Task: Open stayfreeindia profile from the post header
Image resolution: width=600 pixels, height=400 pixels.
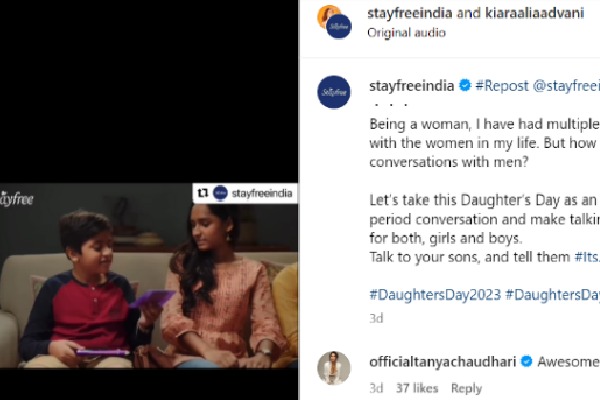Action: 403,14
